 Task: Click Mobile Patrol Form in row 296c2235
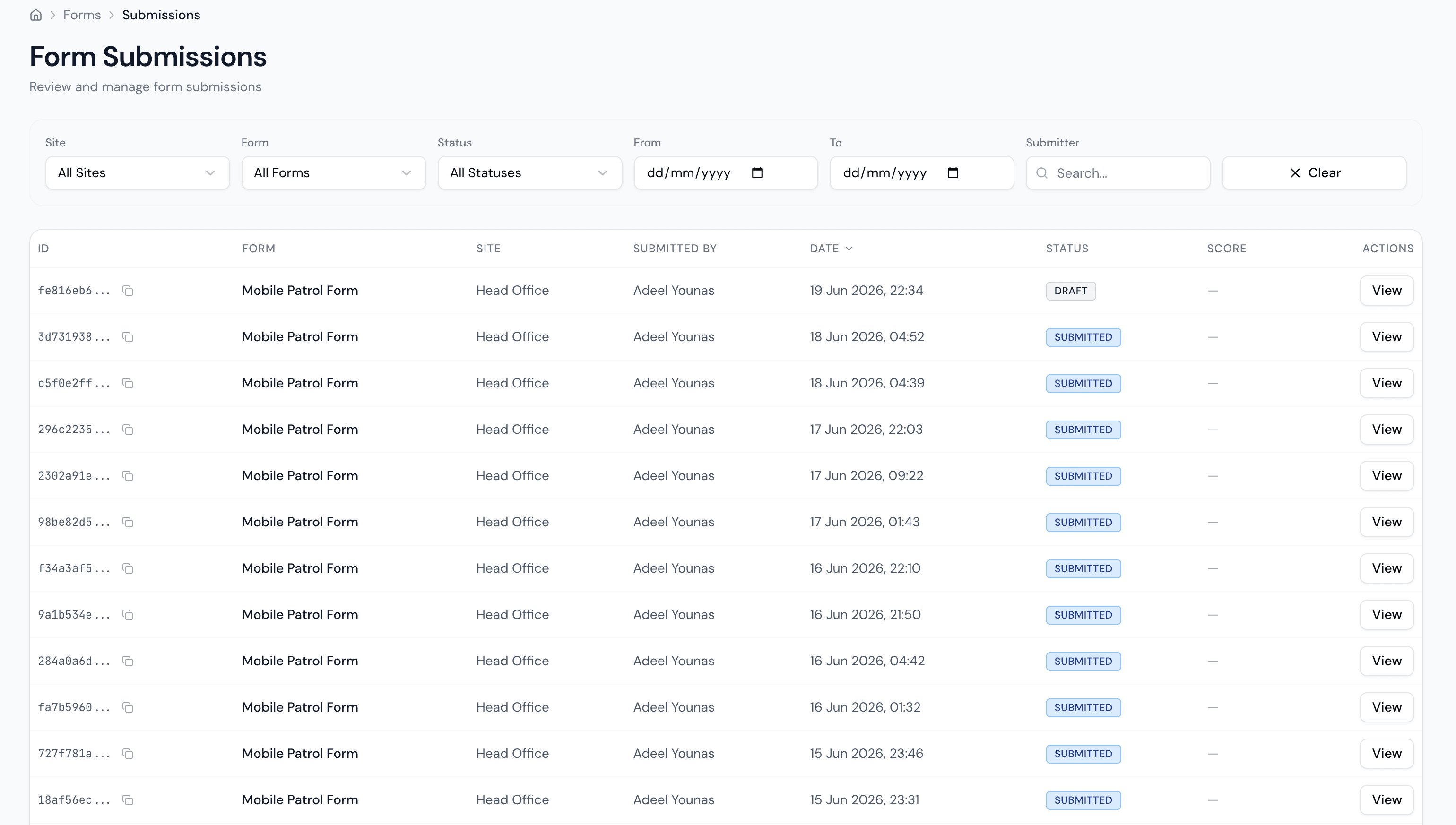pos(300,430)
